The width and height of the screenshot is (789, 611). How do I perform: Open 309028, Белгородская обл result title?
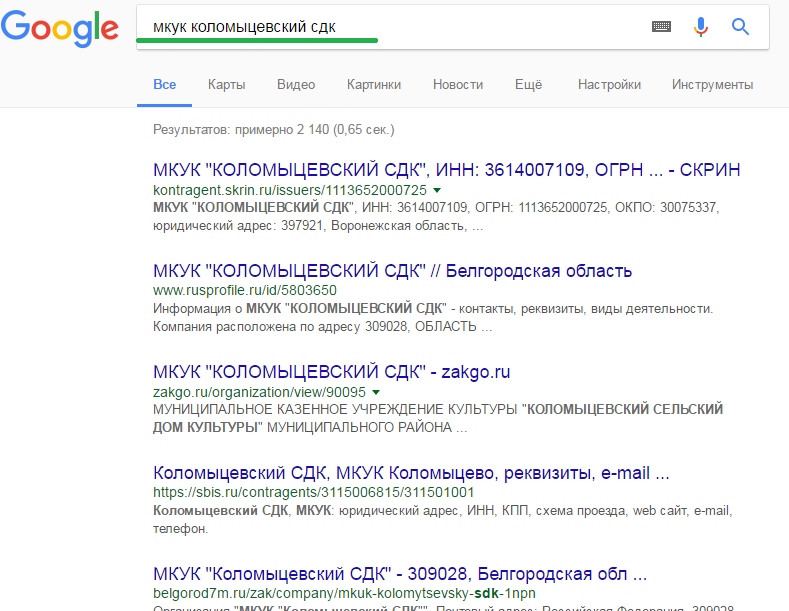400,574
